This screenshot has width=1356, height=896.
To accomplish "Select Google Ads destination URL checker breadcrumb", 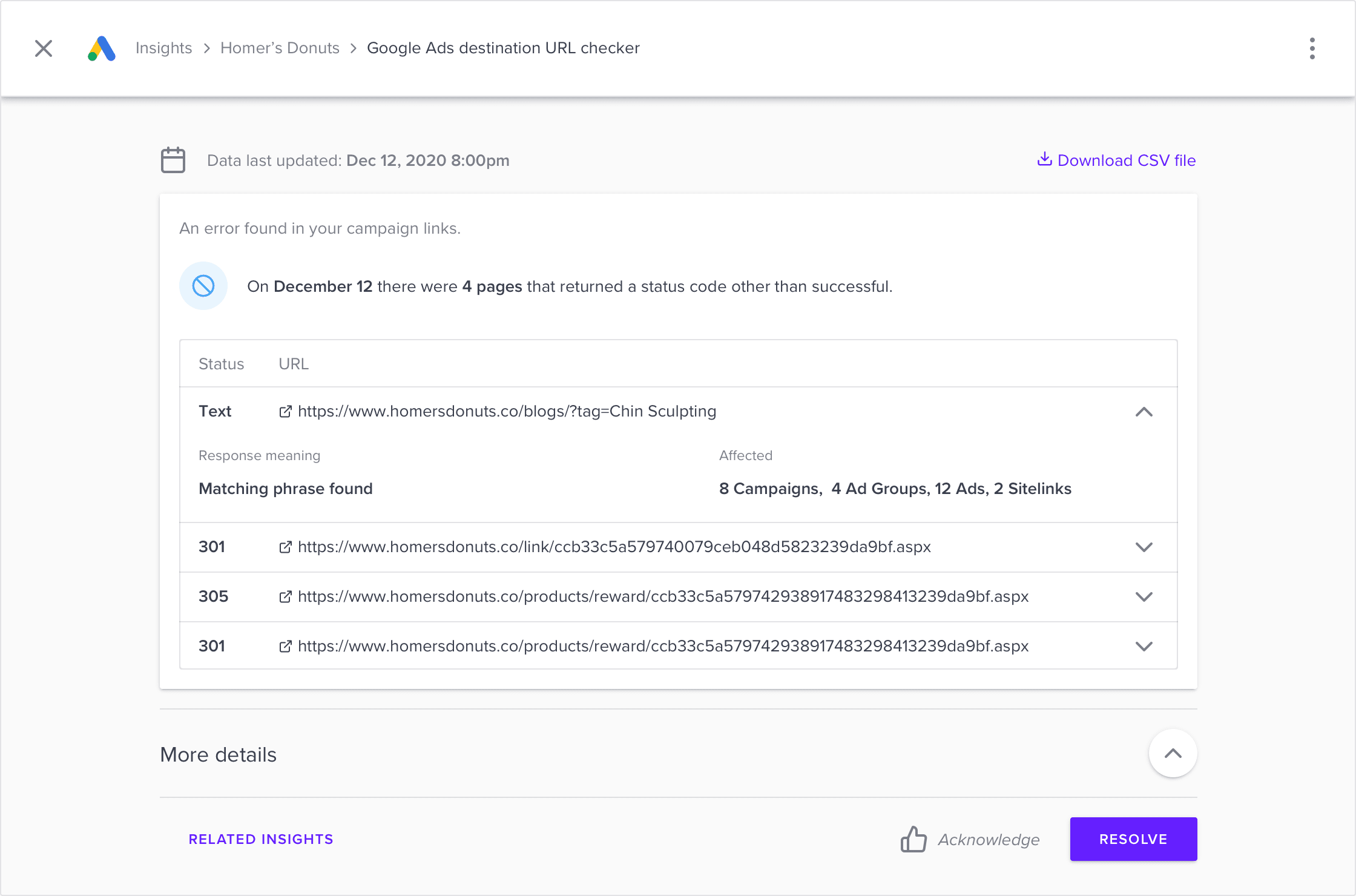I will (x=503, y=48).
